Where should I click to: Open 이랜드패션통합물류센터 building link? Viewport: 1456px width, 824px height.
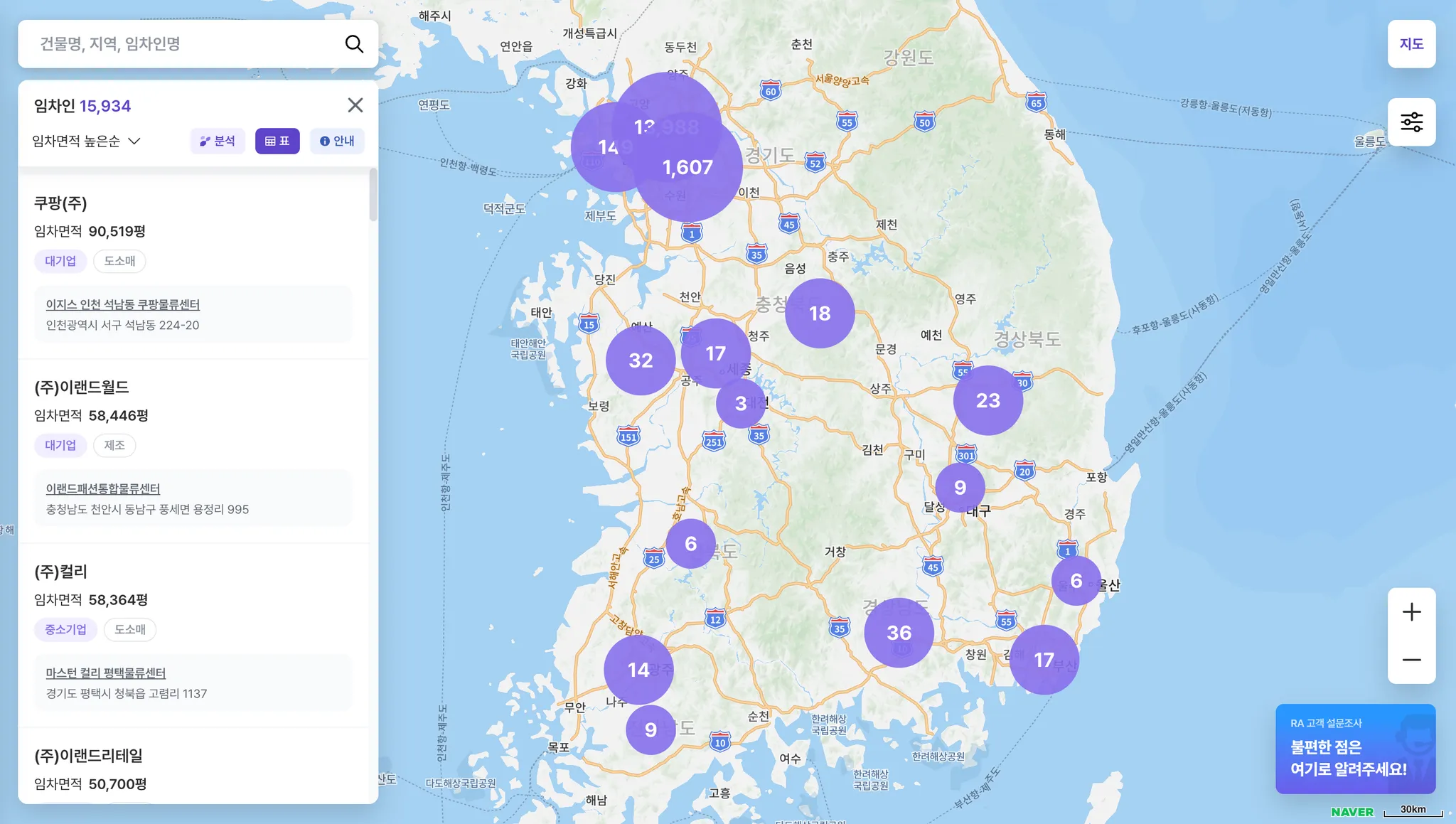pos(103,488)
